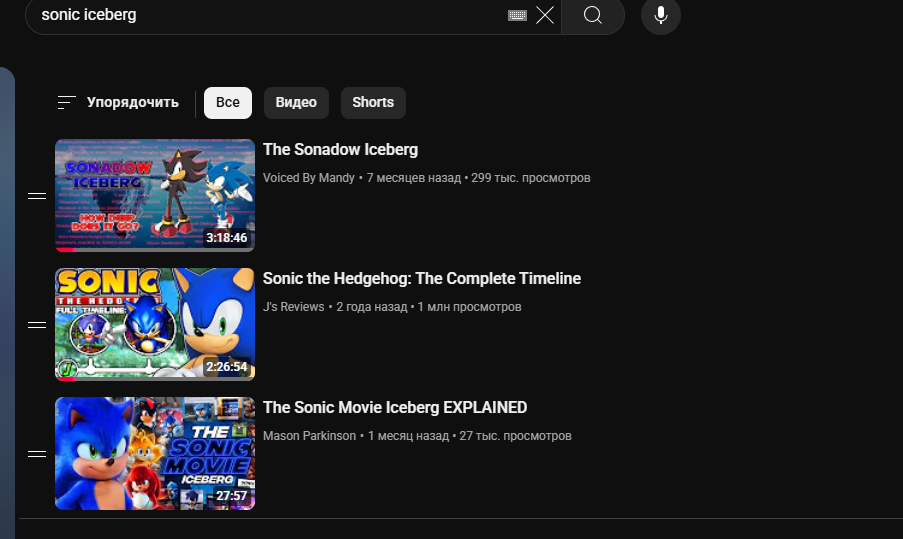Visit the J's Reviews channel
The image size is (903, 539).
click(x=293, y=307)
